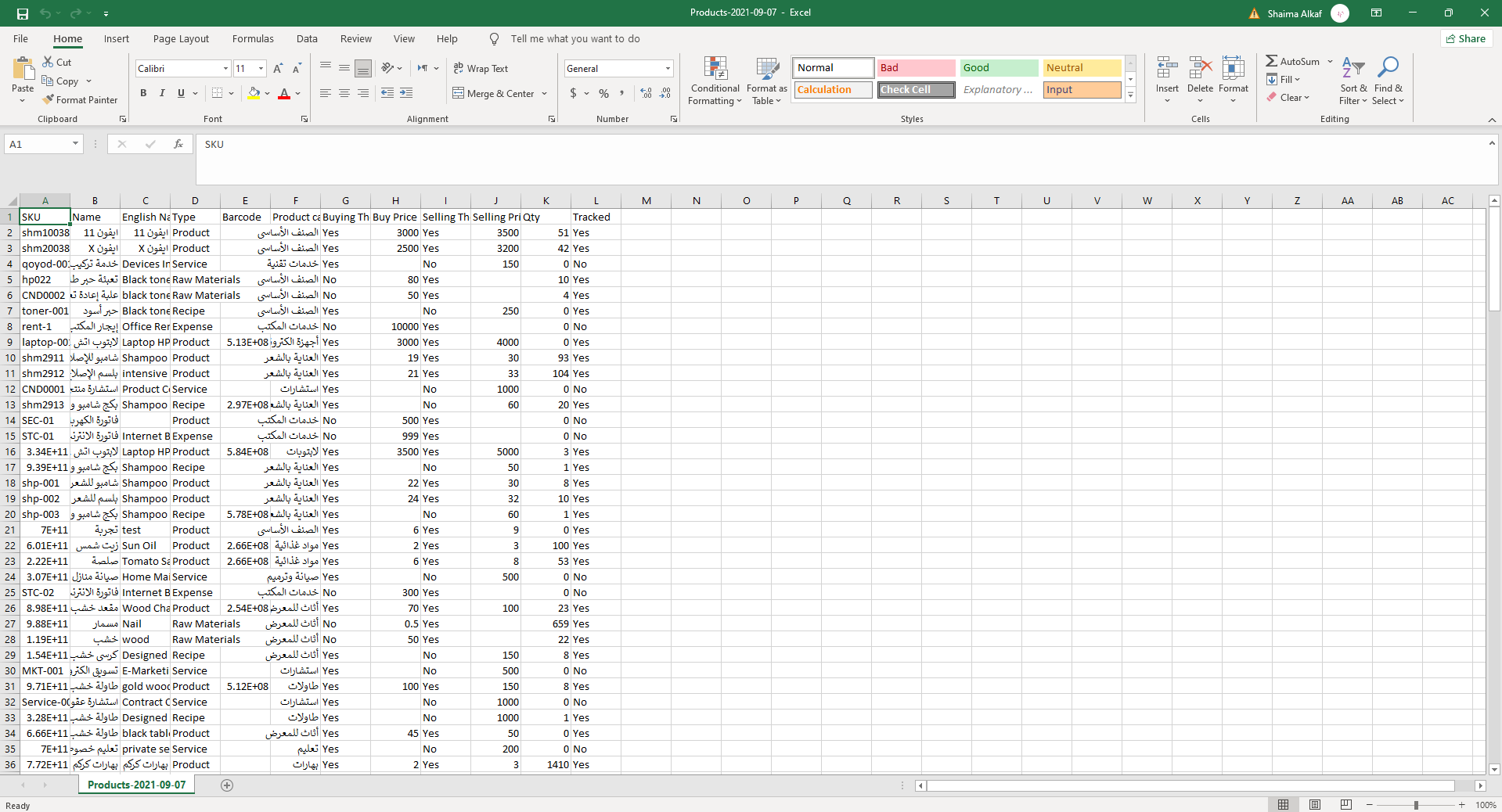Click the Insert Function fx icon
The image size is (1502, 812).
click(178, 144)
